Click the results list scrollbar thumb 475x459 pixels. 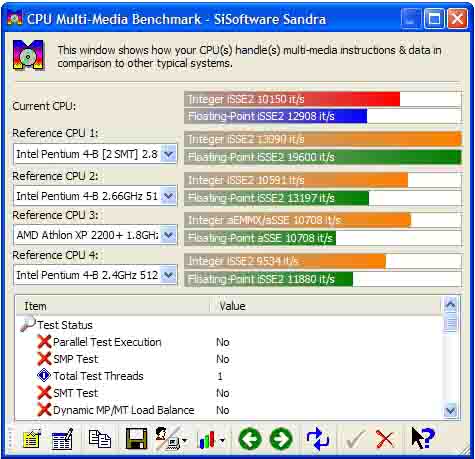tap(451, 322)
